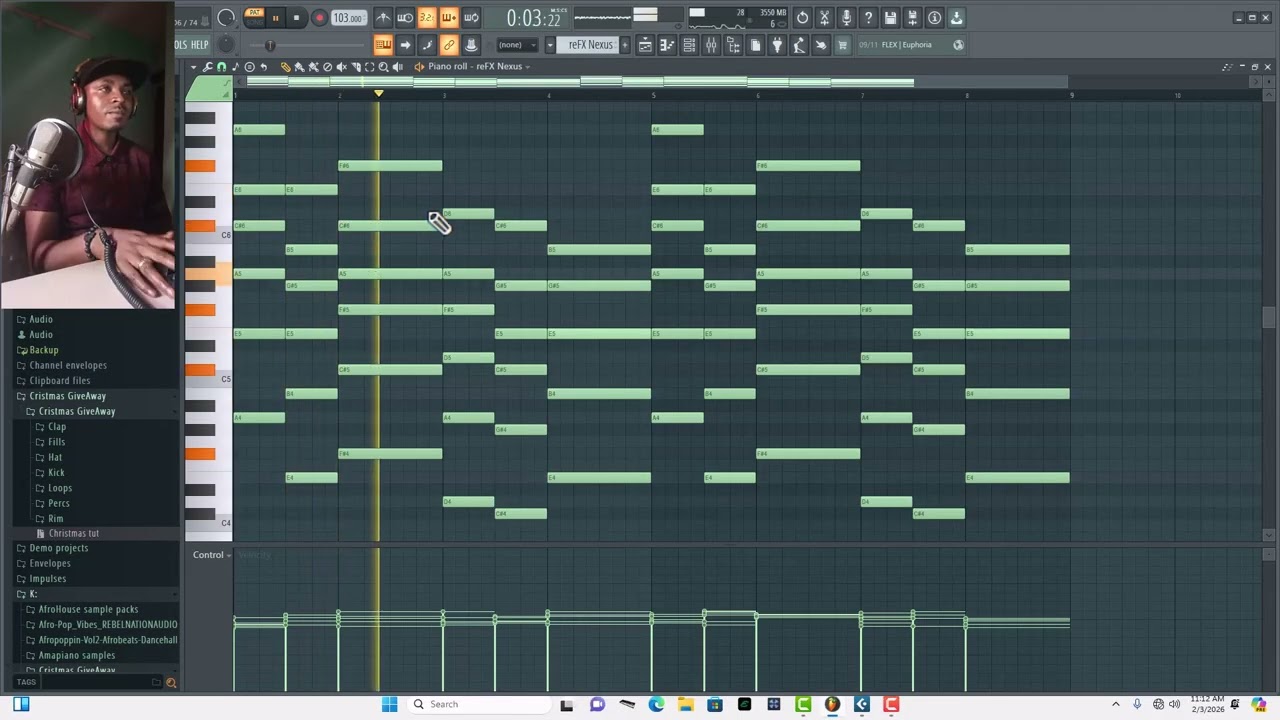Click the project picker pages icon
Screen dimensions: 1280x720
pyautogui.click(x=755, y=45)
